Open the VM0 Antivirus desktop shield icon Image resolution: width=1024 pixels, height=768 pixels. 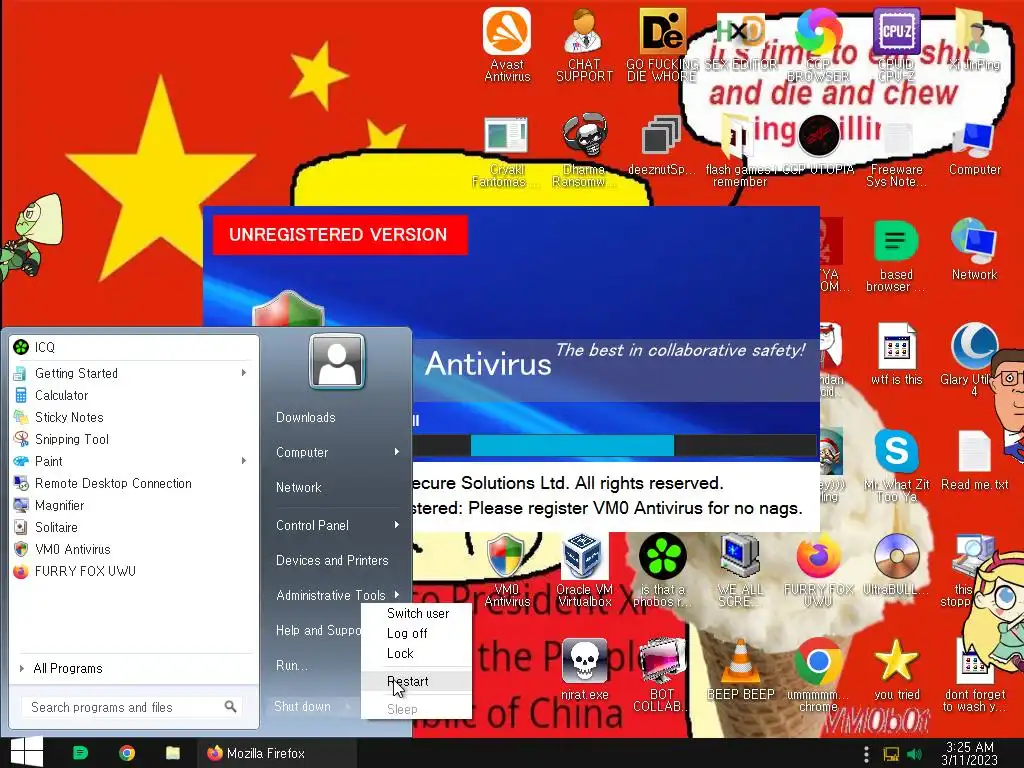[x=507, y=570]
